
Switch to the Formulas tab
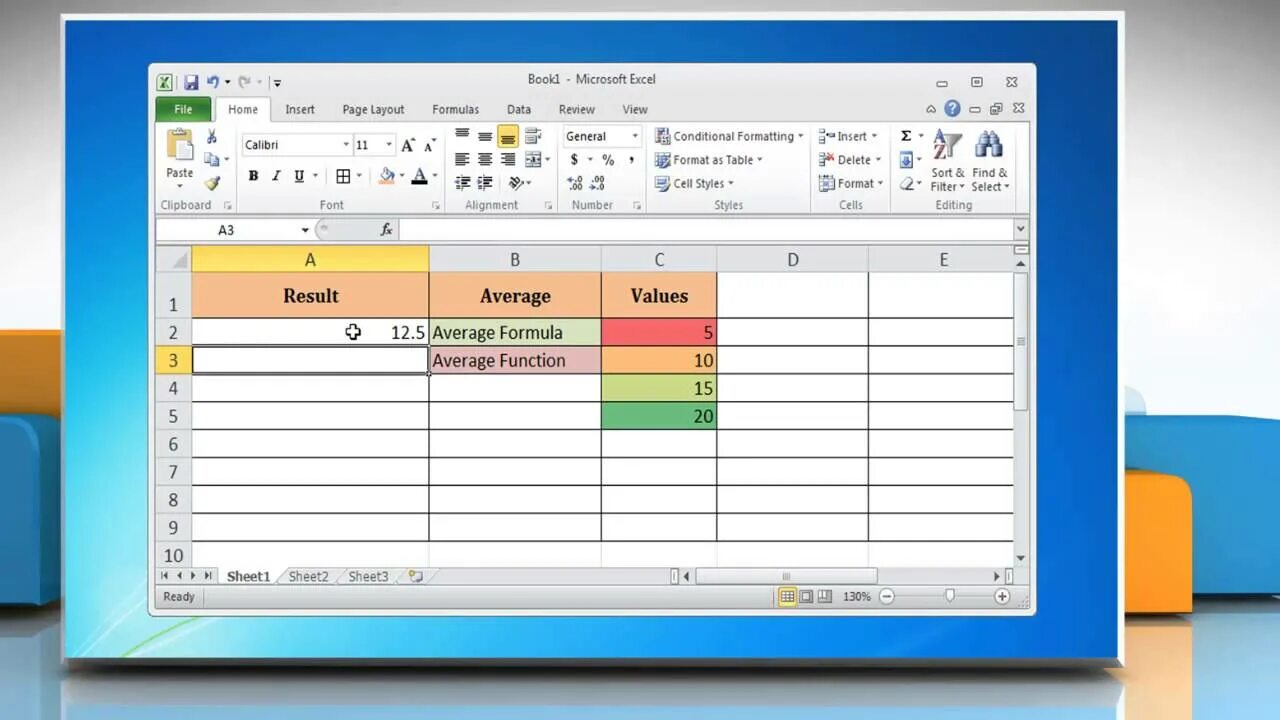click(455, 109)
